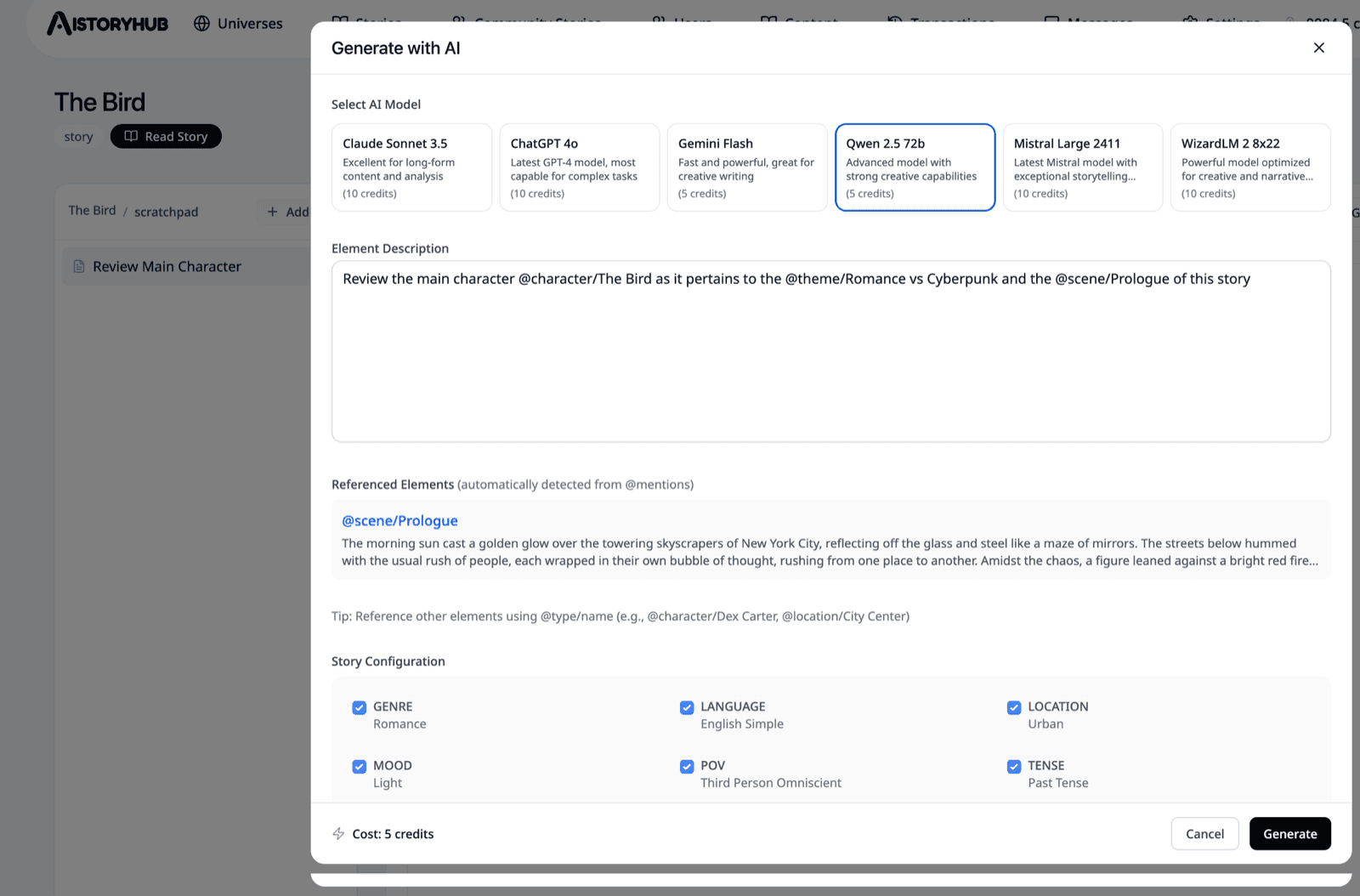1360x896 pixels.
Task: Click the globe icon beside Universes
Action: [201, 24]
